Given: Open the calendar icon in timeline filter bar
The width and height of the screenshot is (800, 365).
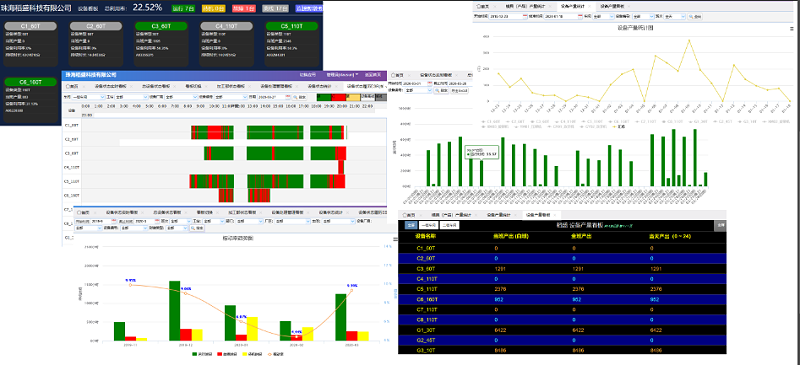Looking at the screenshot, I should pyautogui.click(x=288, y=96).
